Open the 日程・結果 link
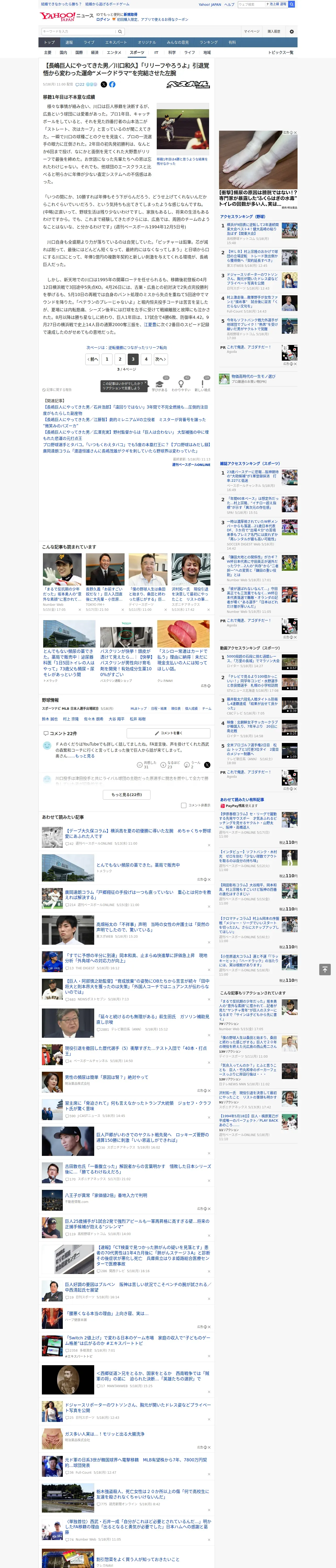336x1568 pixels. [x=159, y=708]
